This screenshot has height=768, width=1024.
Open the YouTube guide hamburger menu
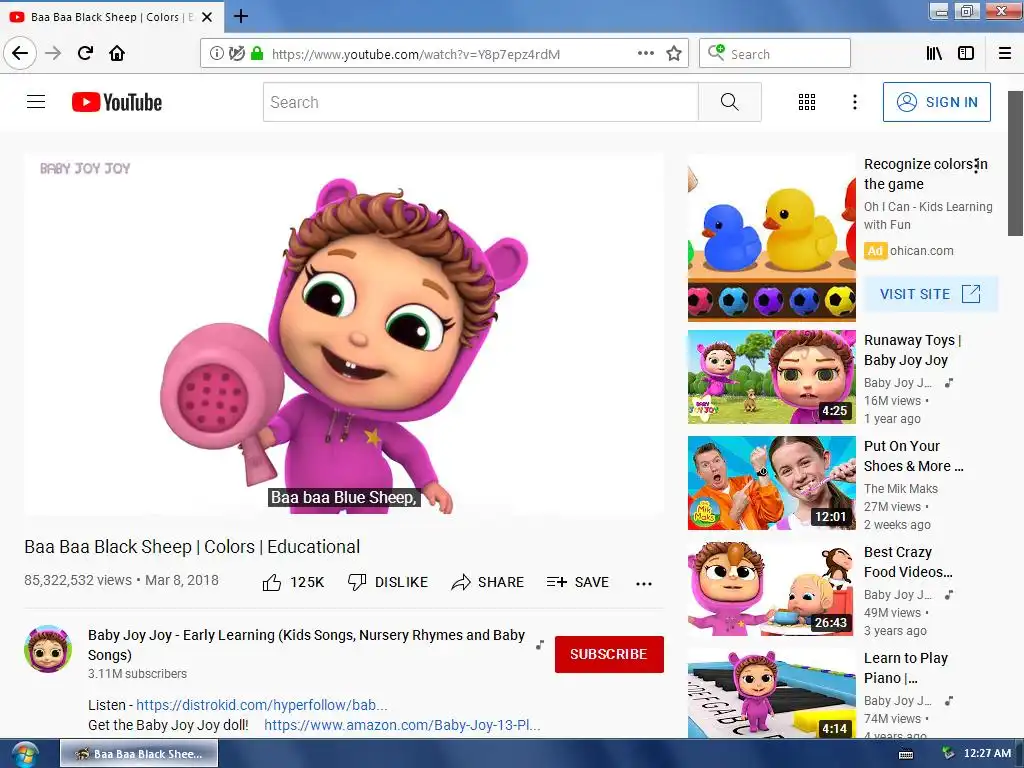click(x=36, y=102)
